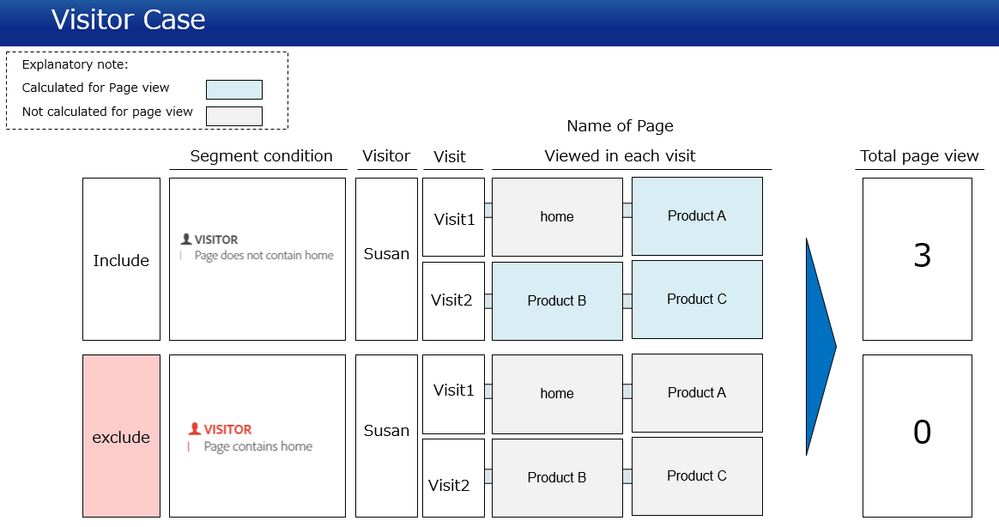Click total page view box showing 3

pos(917,259)
